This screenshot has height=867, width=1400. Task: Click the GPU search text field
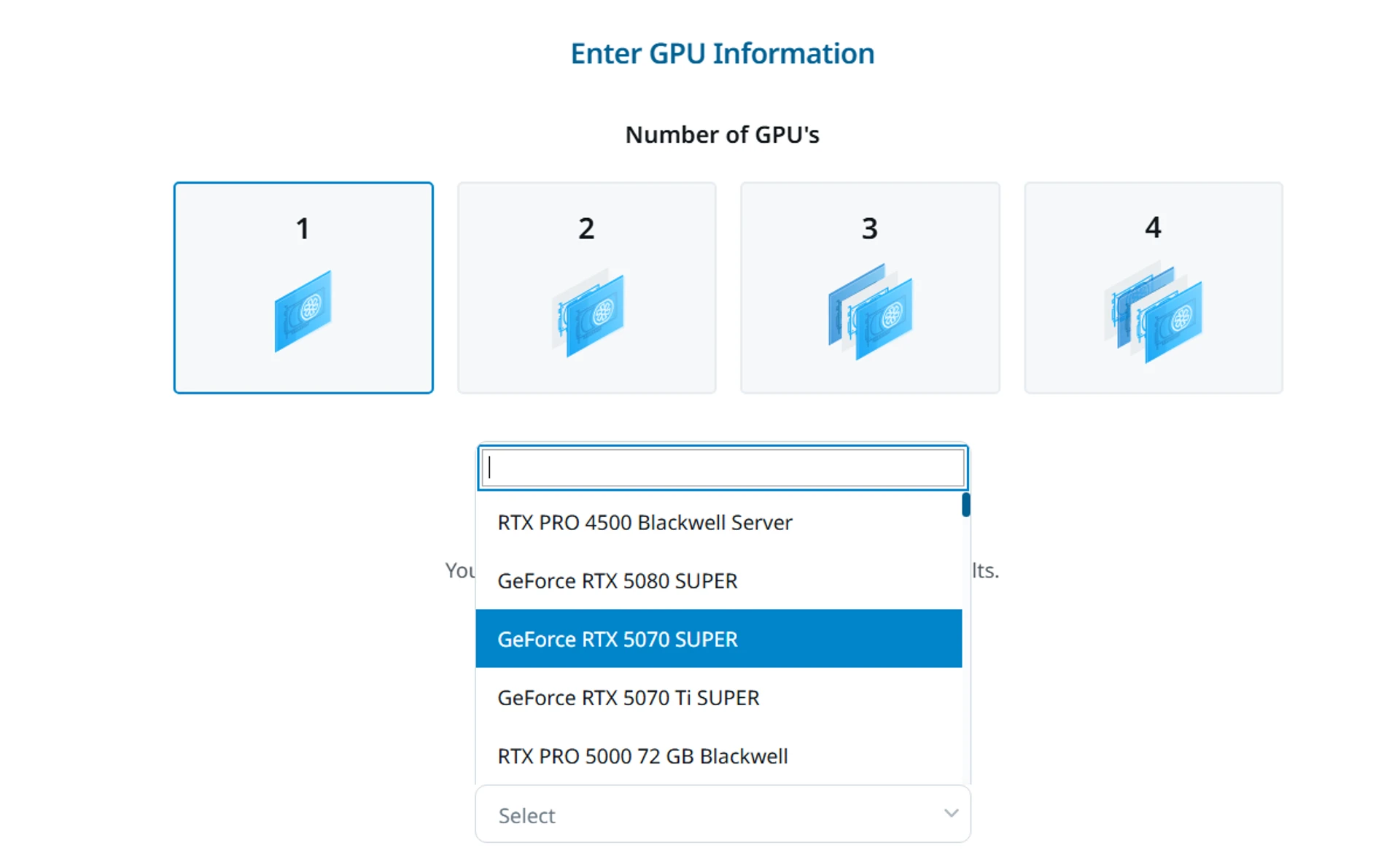coord(723,467)
